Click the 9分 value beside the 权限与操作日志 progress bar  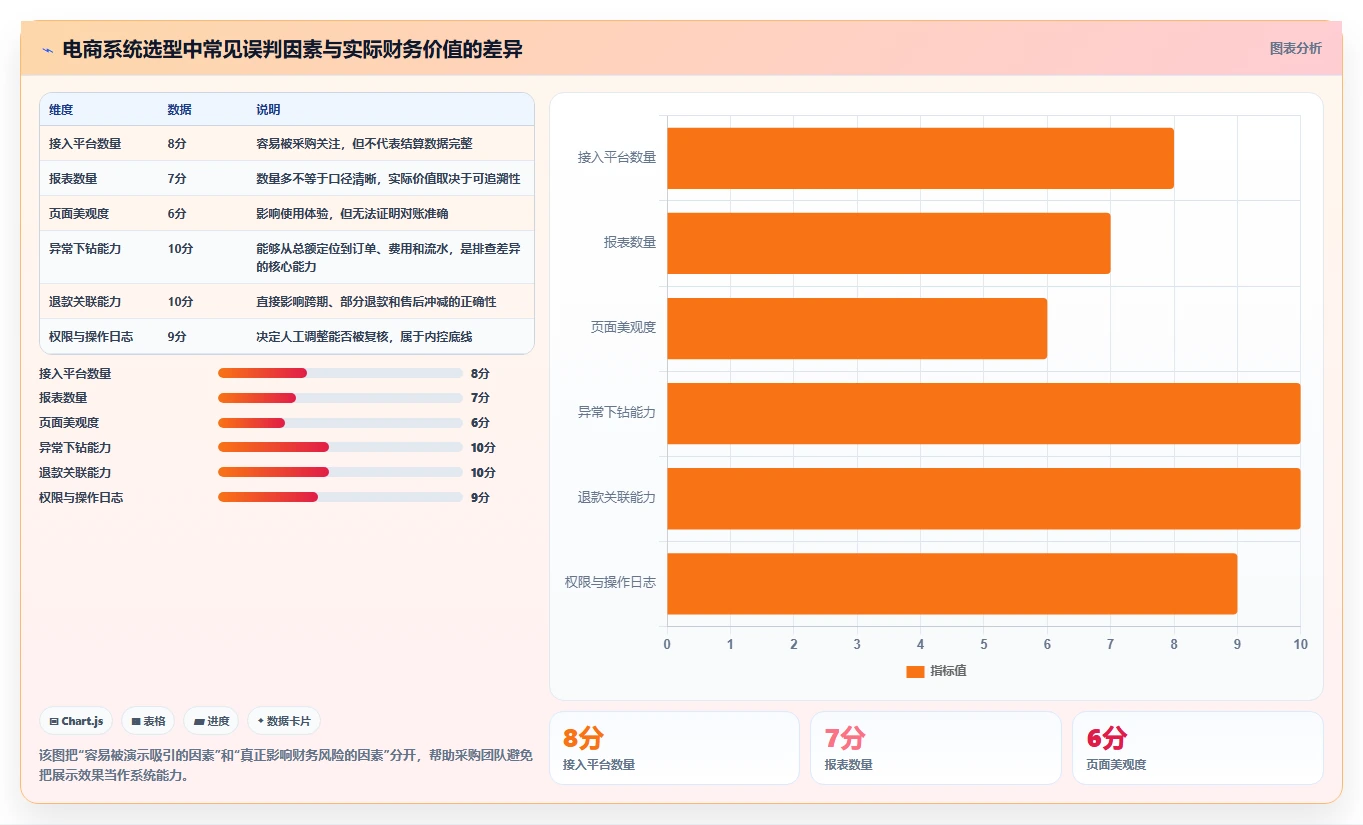(480, 498)
